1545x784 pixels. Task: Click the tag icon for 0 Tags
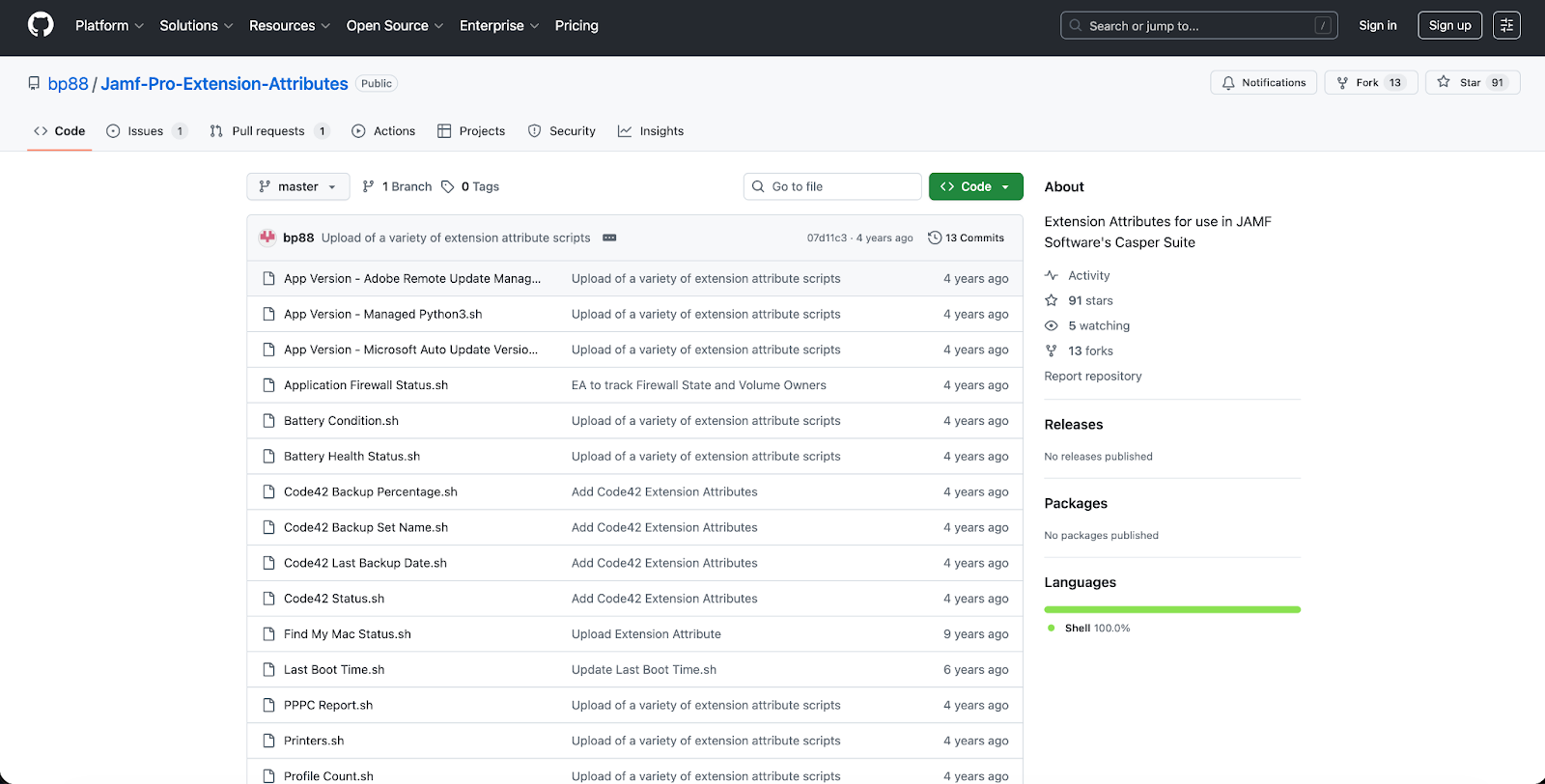tap(448, 187)
